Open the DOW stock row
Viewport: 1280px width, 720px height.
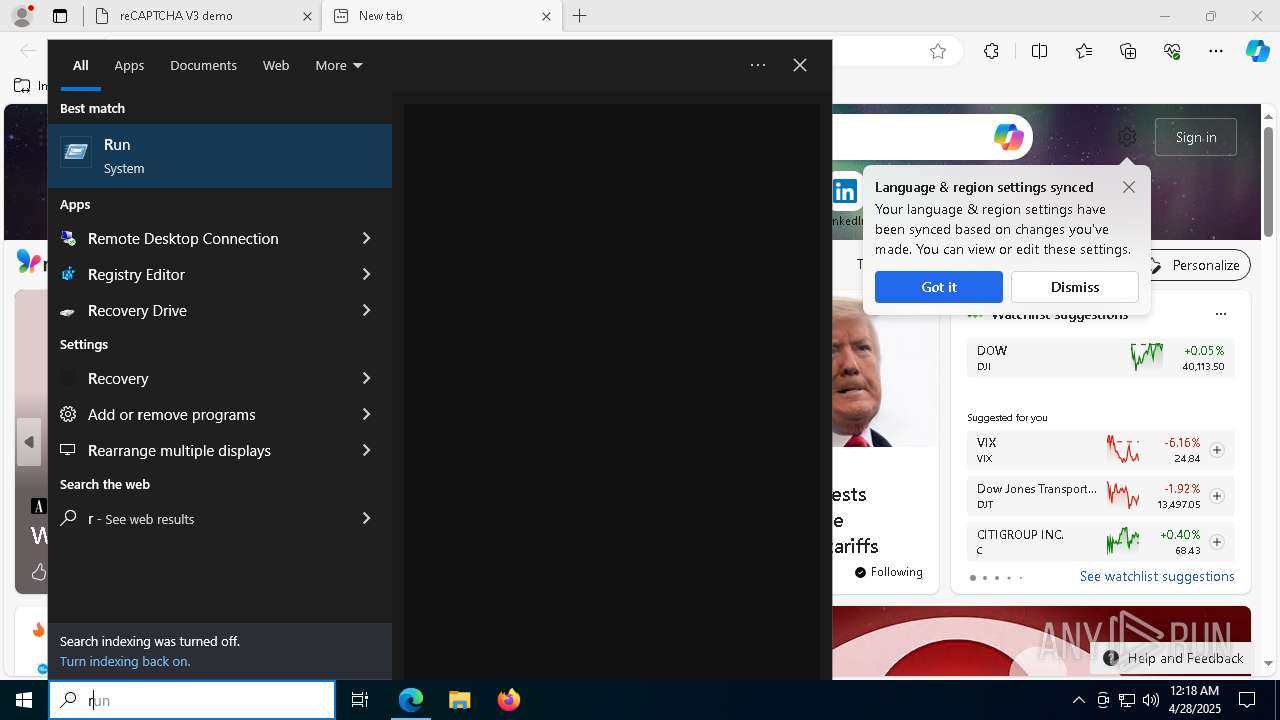[x=1100, y=358]
